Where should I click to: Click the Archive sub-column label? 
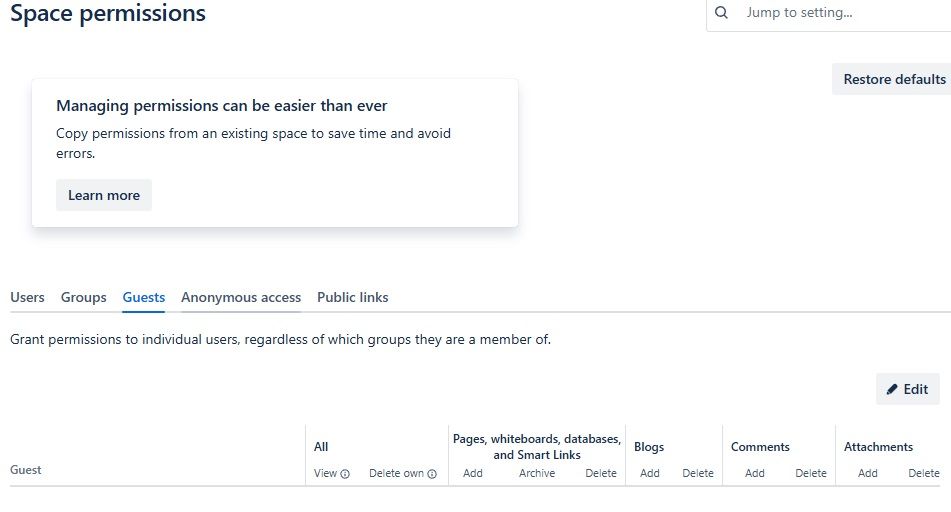[x=537, y=473]
